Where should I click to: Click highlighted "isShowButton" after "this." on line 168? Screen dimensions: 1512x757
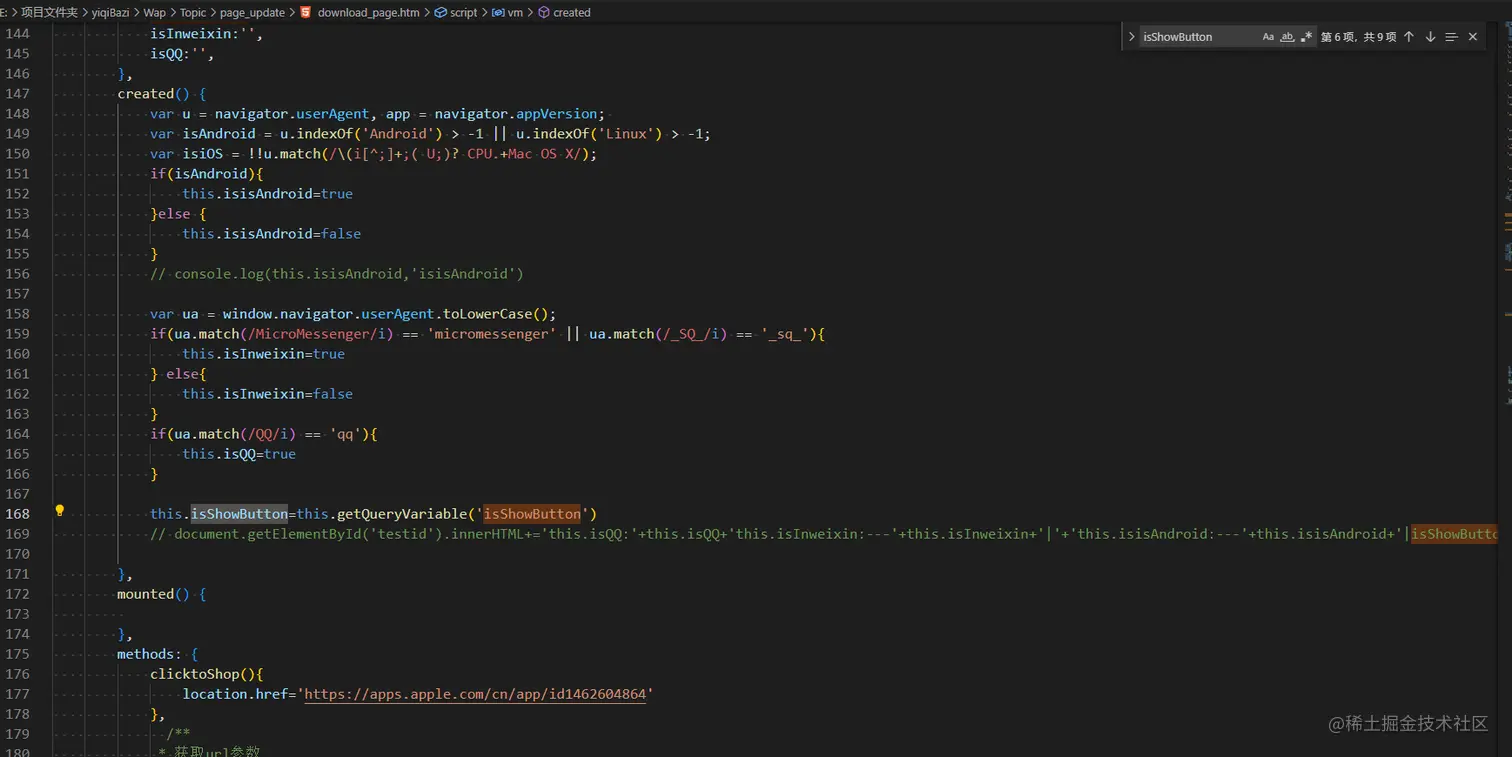click(x=240, y=514)
